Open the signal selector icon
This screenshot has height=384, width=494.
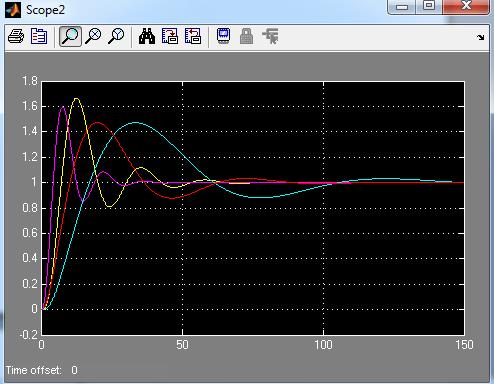(x=270, y=36)
